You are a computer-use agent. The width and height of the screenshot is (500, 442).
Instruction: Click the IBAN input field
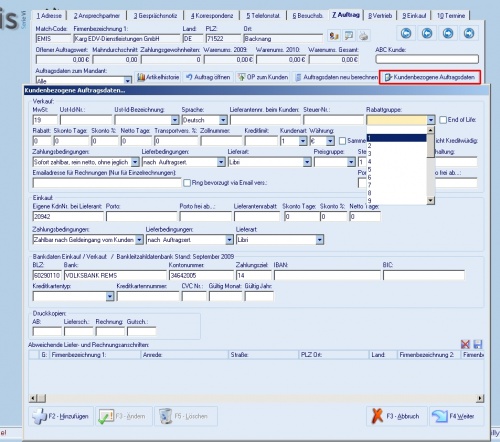pos(327,275)
